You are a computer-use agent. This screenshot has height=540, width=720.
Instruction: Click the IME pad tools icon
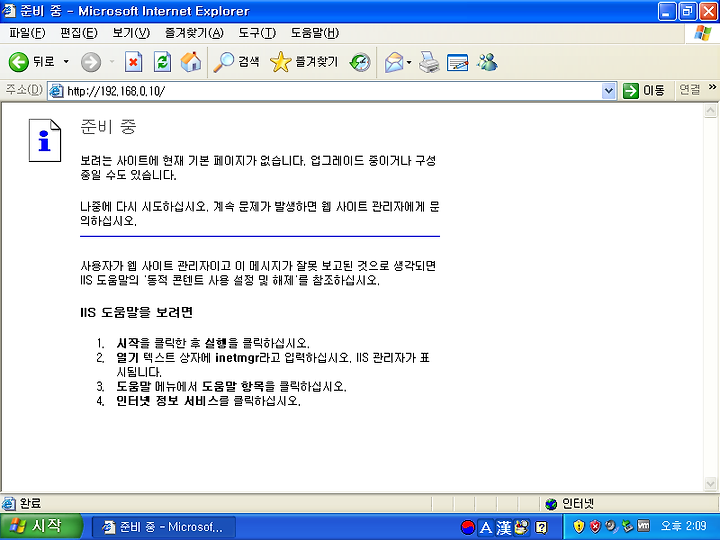[522, 528]
